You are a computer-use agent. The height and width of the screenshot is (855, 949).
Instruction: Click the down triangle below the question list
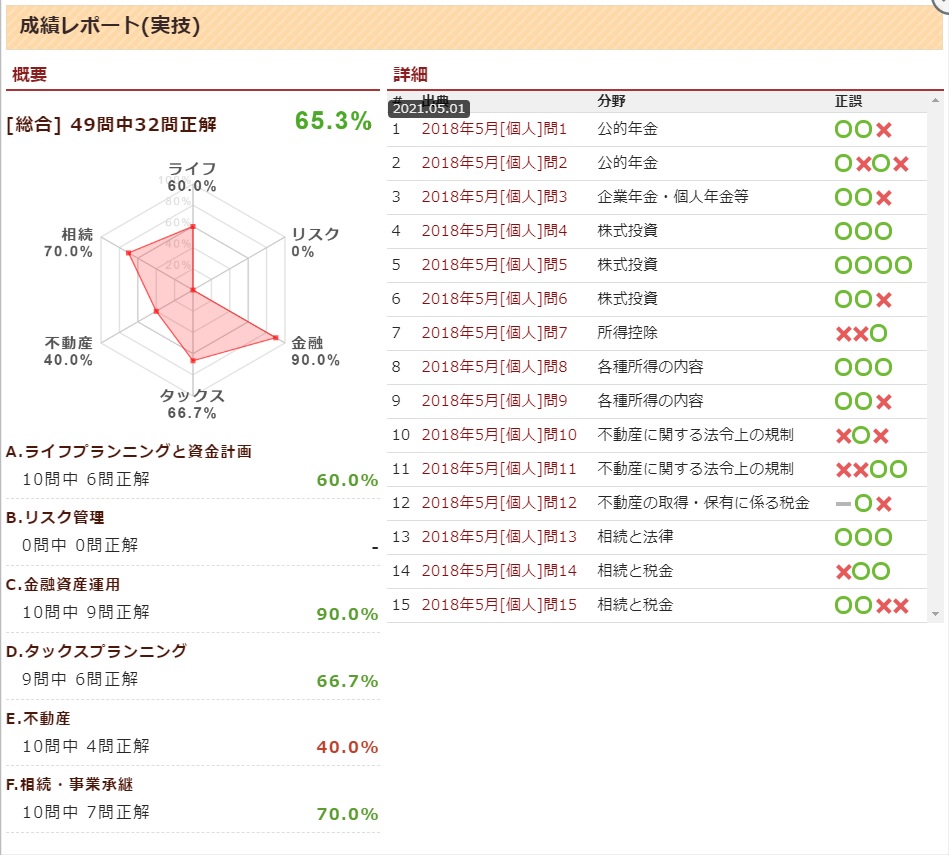(935, 613)
